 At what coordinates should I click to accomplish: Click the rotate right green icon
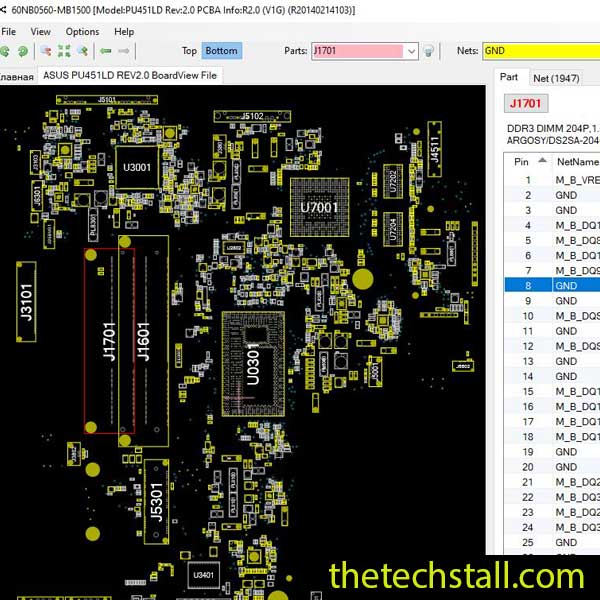[x=23, y=51]
